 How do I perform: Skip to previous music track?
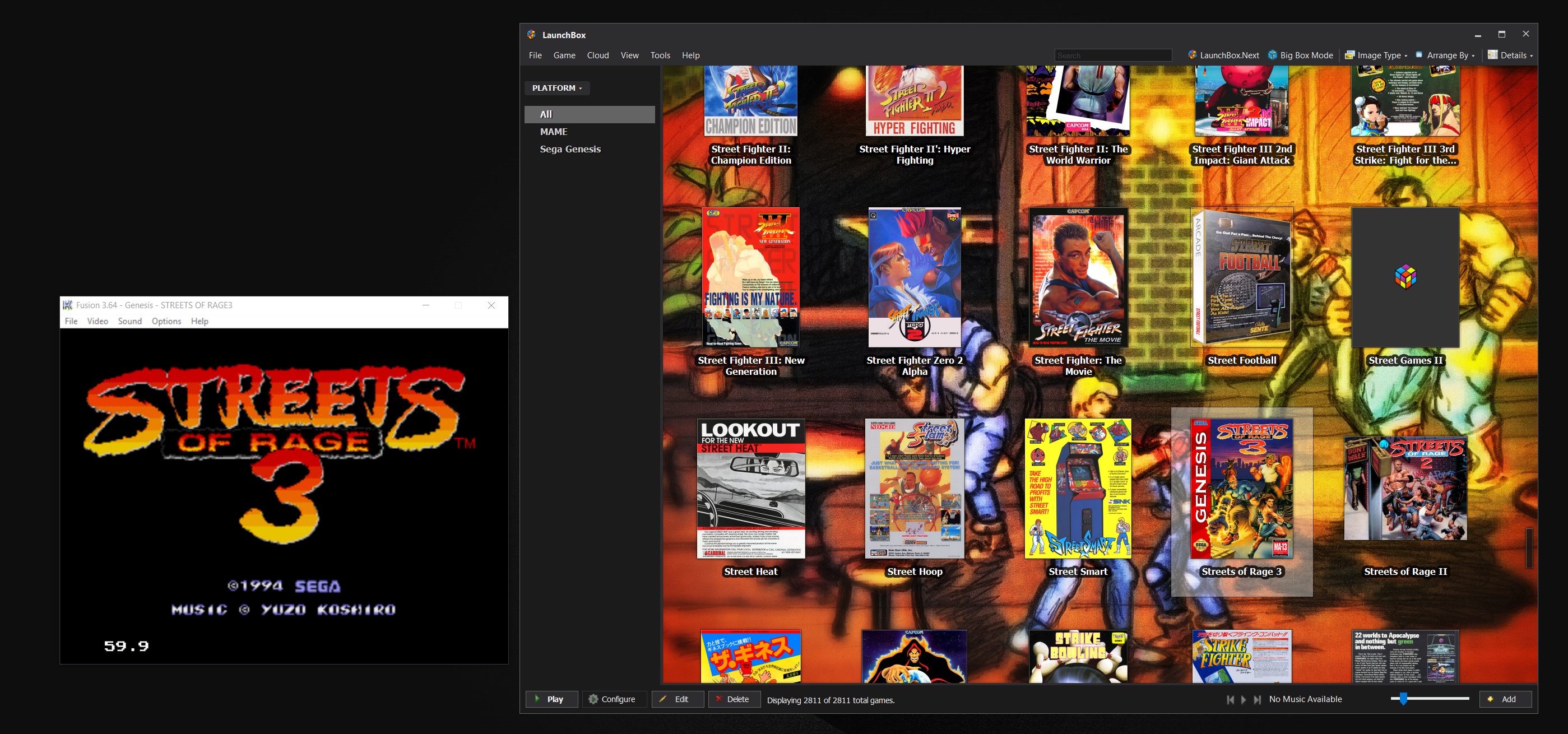[x=1230, y=699]
